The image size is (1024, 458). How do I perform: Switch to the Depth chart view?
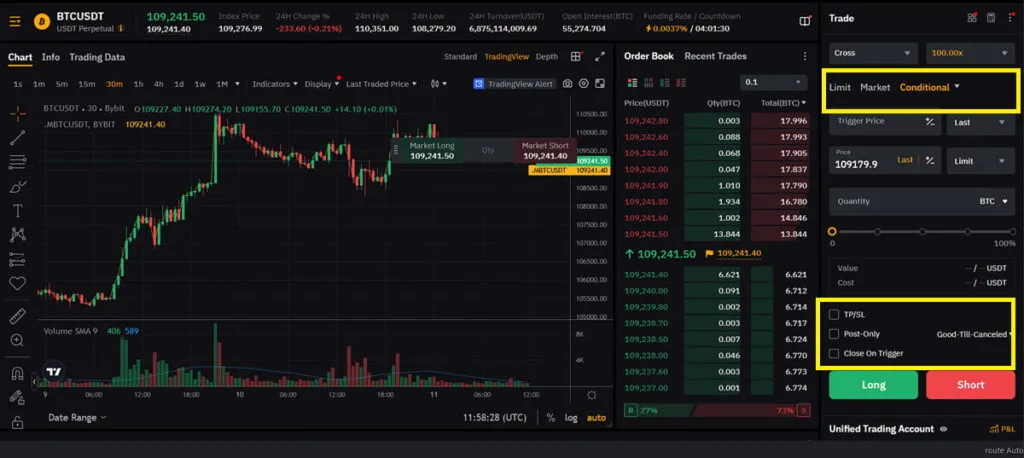tap(547, 57)
